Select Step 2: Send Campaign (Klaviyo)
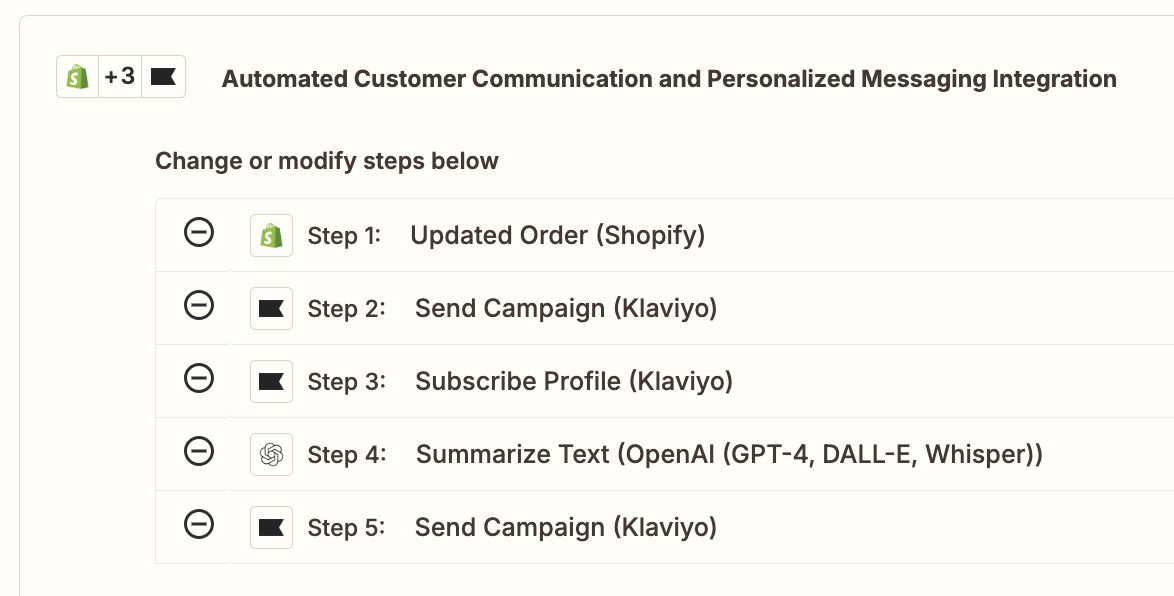The height and width of the screenshot is (596, 1174). [565, 309]
